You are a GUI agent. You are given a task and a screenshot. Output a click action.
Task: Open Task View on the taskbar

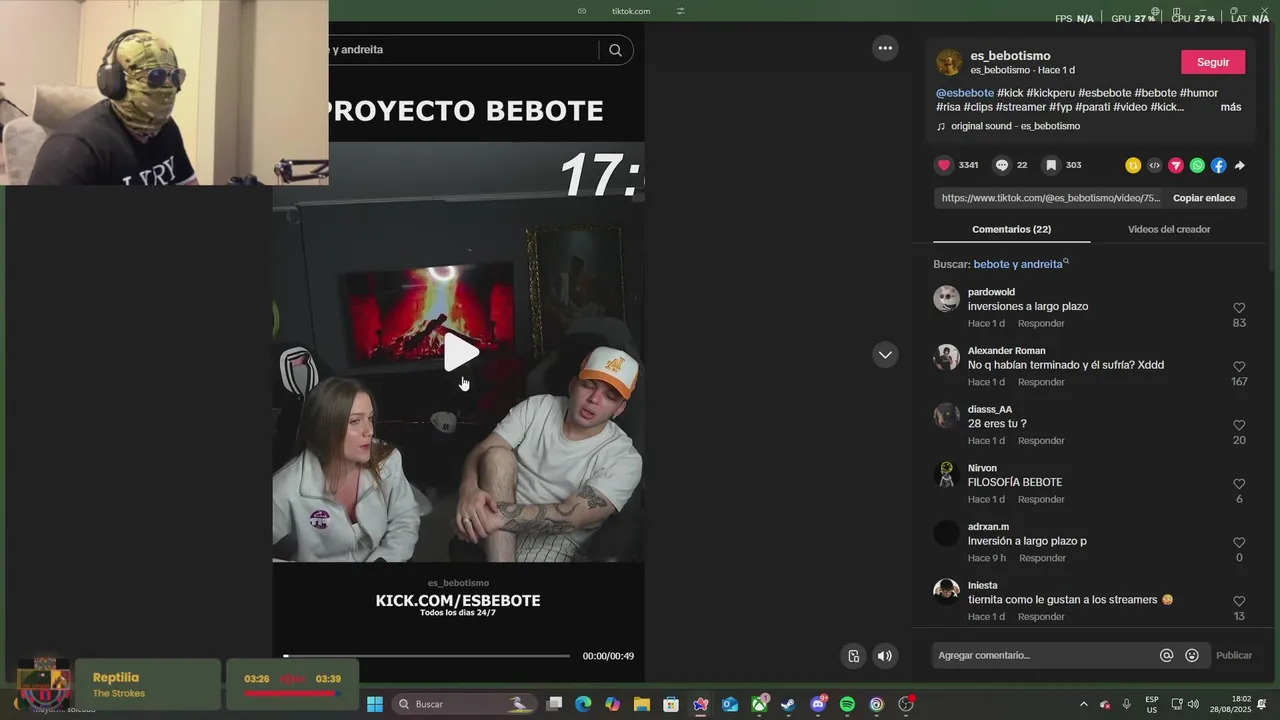click(555, 704)
